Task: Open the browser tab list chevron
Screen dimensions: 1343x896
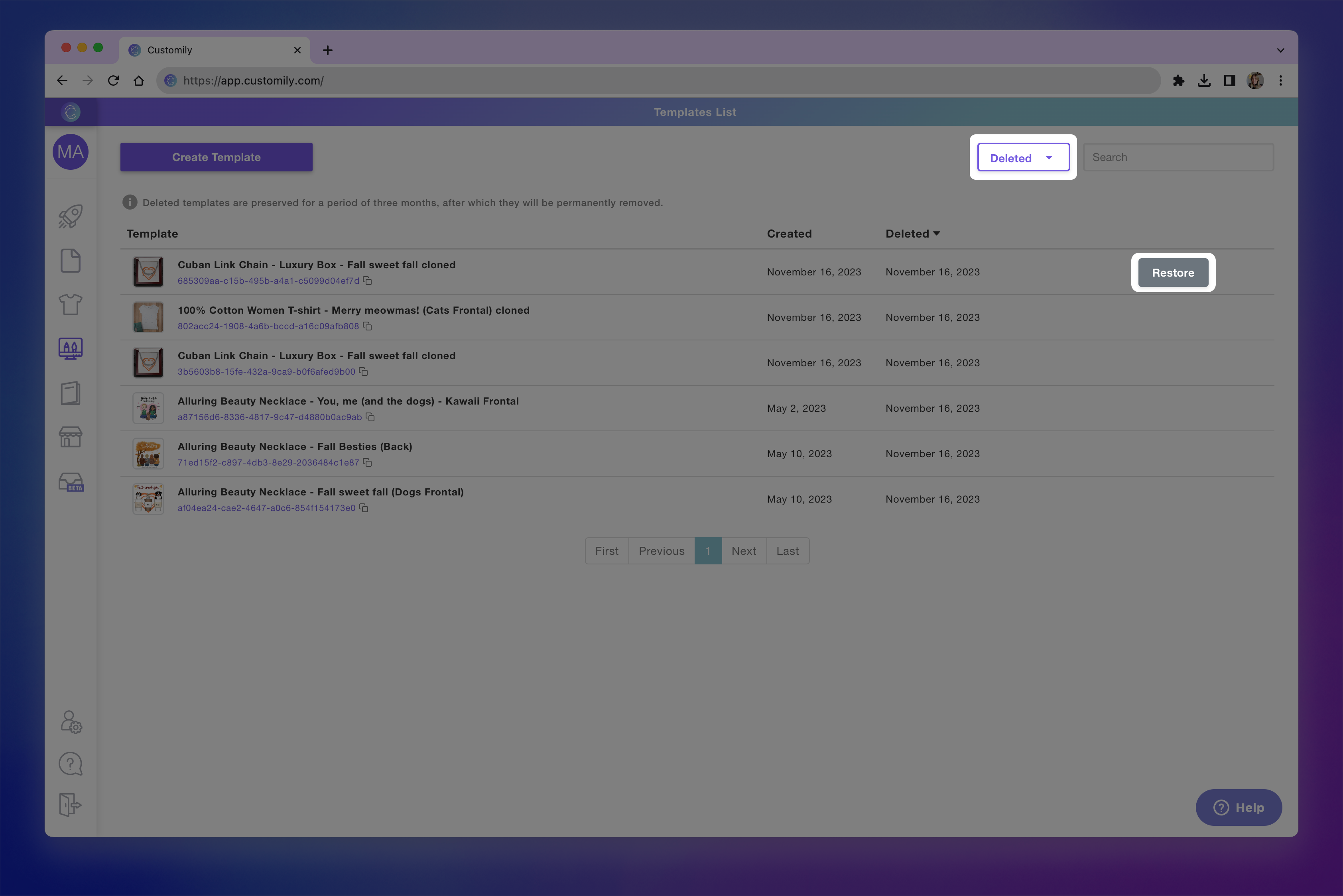Action: [1280, 50]
